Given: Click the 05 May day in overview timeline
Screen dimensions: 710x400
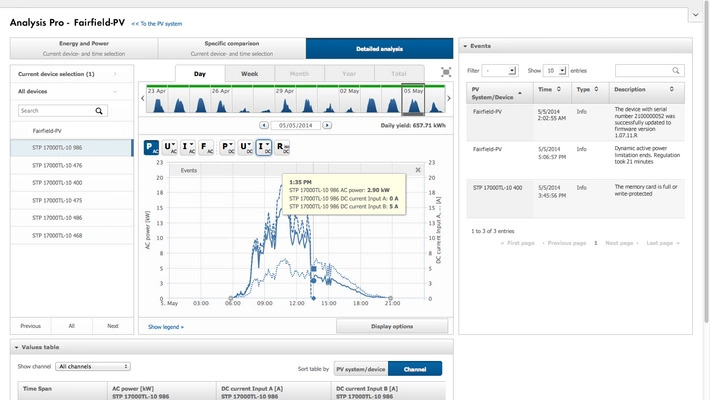Looking at the screenshot, I should (x=413, y=99).
